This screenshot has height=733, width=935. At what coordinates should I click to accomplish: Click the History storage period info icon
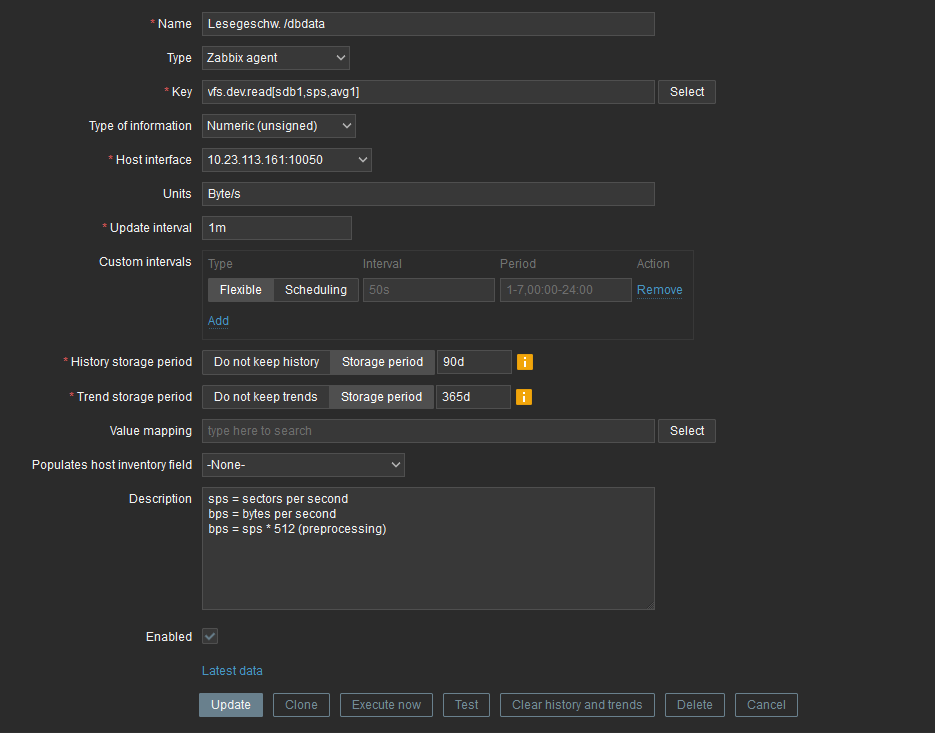(525, 362)
